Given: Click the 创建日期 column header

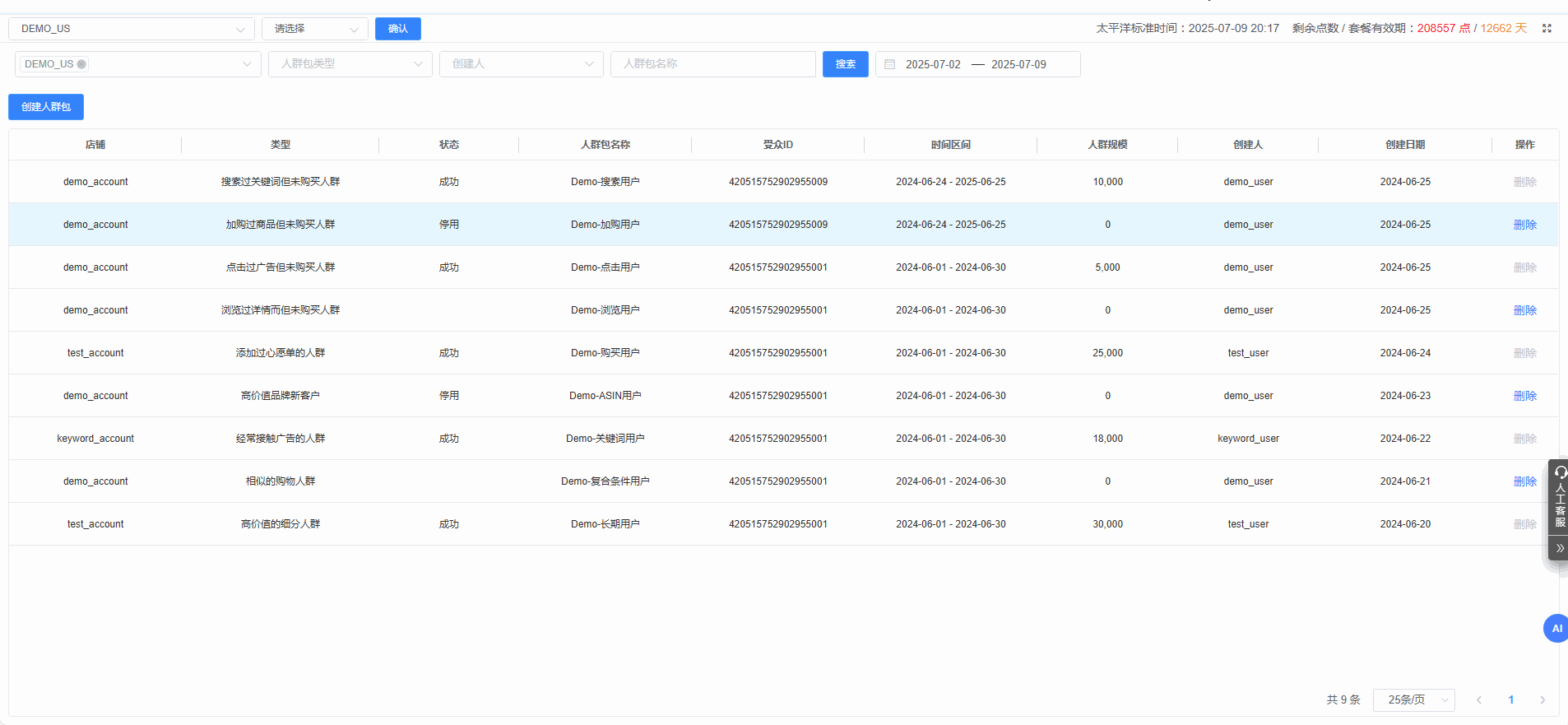Looking at the screenshot, I should pos(1405,145).
